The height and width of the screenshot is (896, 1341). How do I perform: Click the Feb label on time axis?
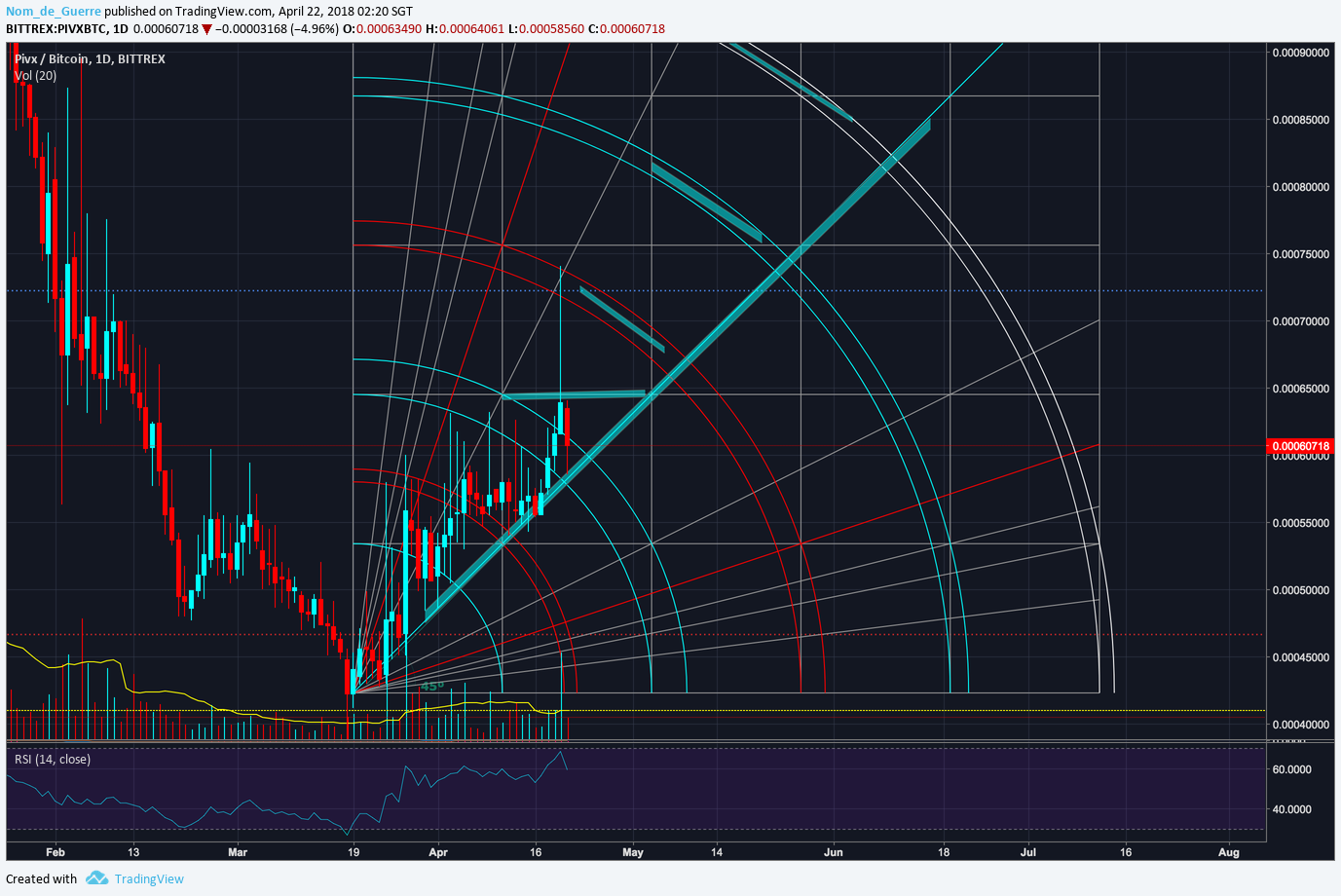point(56,852)
